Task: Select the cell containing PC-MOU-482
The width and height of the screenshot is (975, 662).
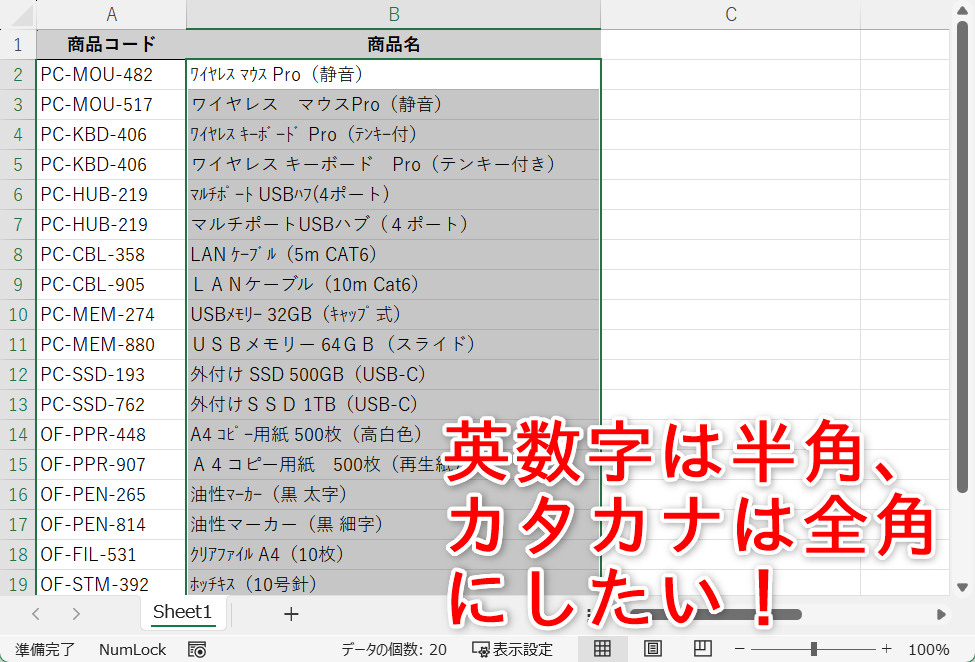Action: click(x=110, y=74)
